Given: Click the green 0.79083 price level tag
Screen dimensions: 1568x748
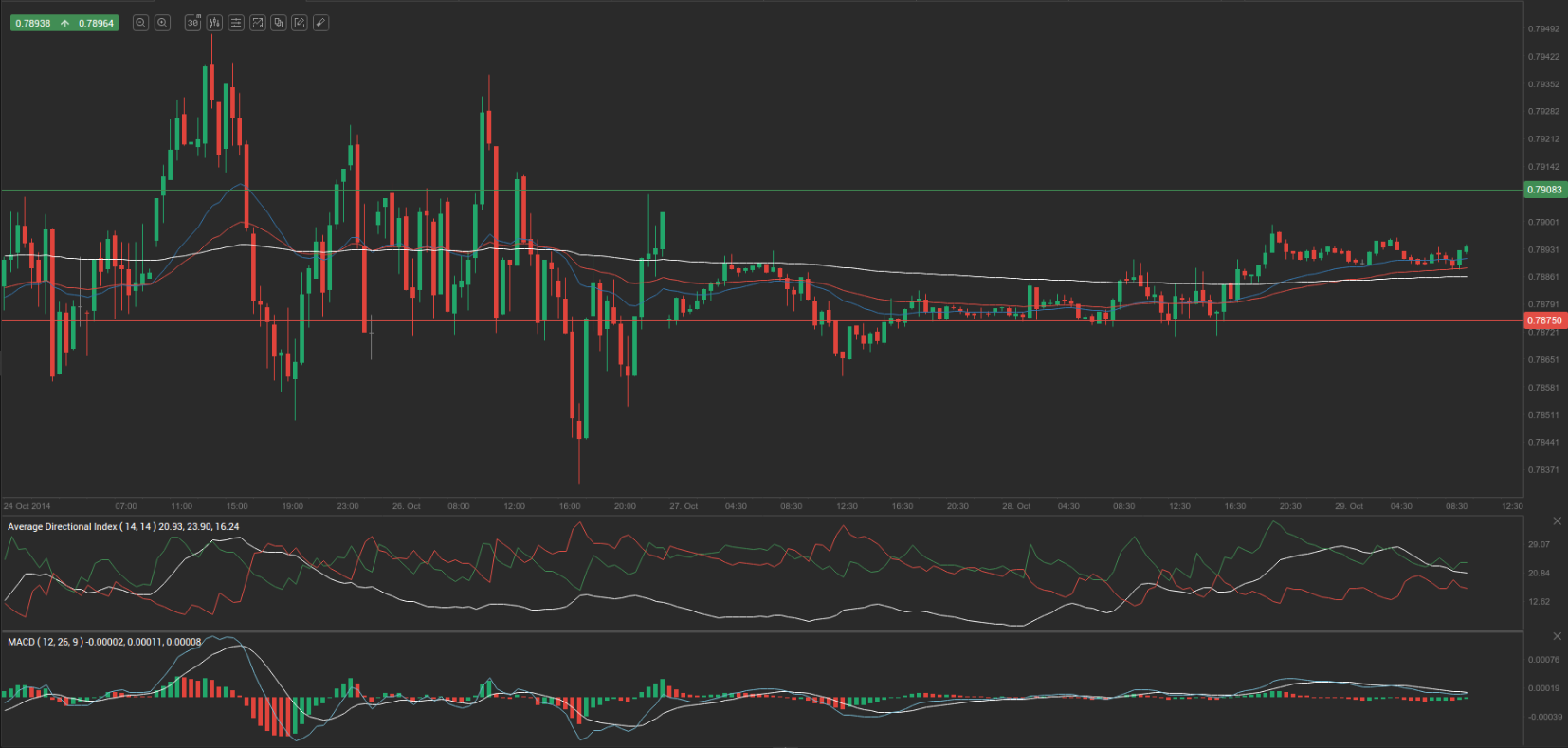Looking at the screenshot, I should [1544, 190].
